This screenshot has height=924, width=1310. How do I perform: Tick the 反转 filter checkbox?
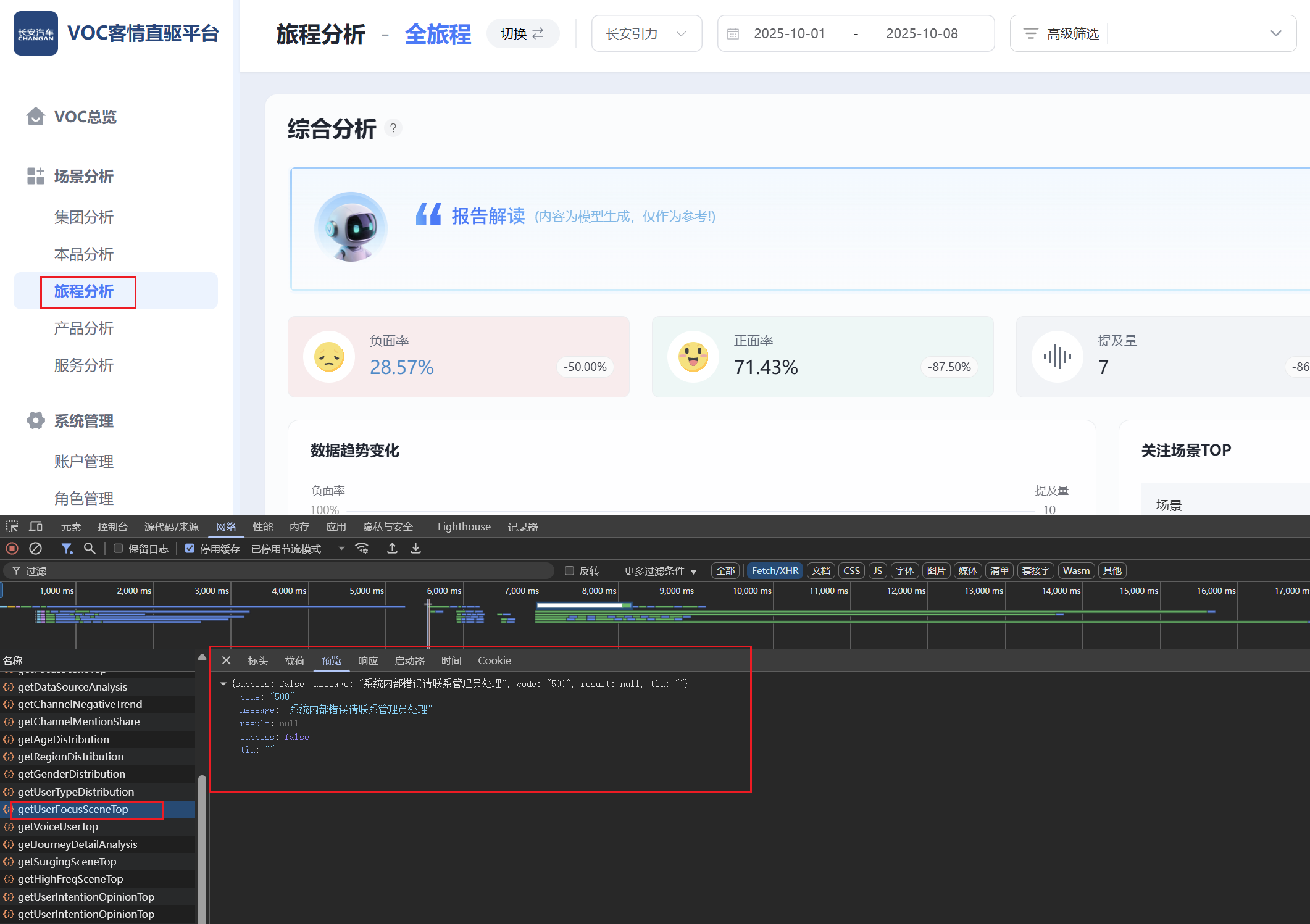click(x=569, y=571)
